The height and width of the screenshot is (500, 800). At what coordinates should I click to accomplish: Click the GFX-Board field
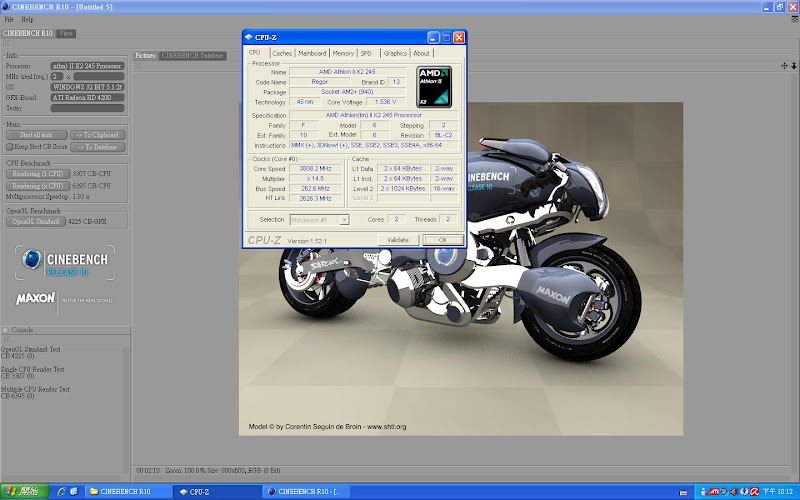tap(87, 97)
